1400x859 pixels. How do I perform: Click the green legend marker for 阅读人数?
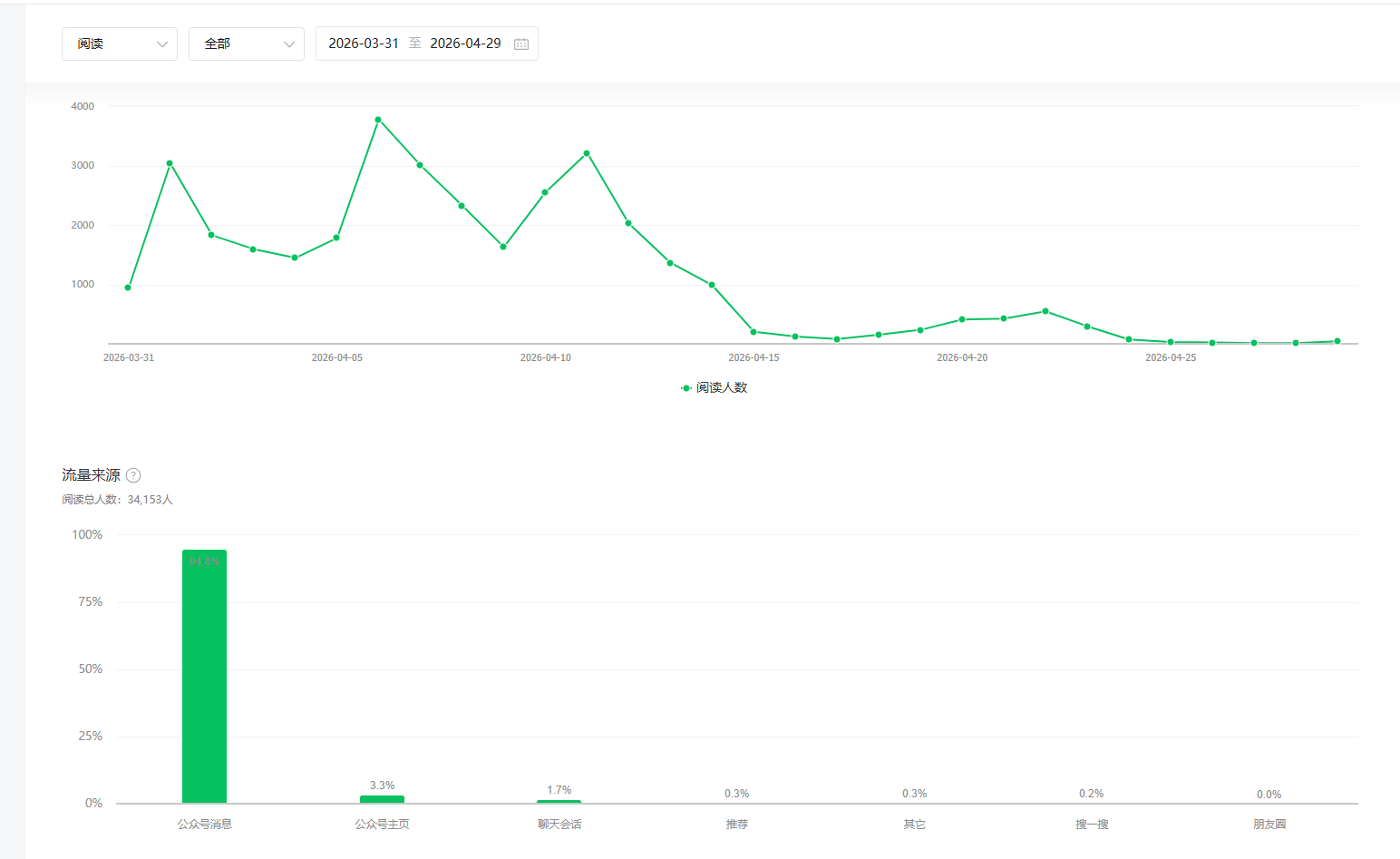click(x=686, y=388)
